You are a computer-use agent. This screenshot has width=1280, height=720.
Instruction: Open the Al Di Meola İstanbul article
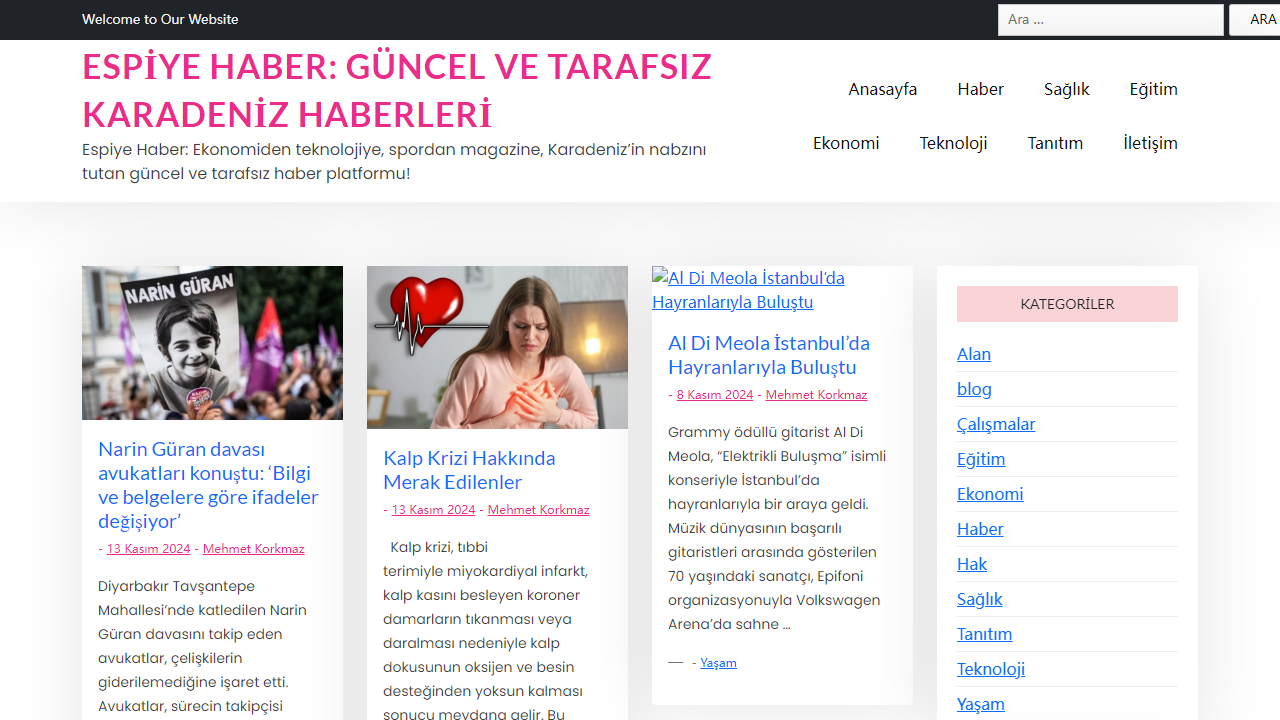(769, 355)
